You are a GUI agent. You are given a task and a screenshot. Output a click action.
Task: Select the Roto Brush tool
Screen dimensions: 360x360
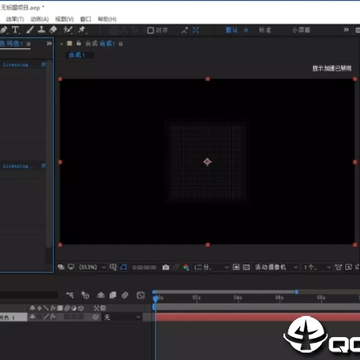point(68,30)
